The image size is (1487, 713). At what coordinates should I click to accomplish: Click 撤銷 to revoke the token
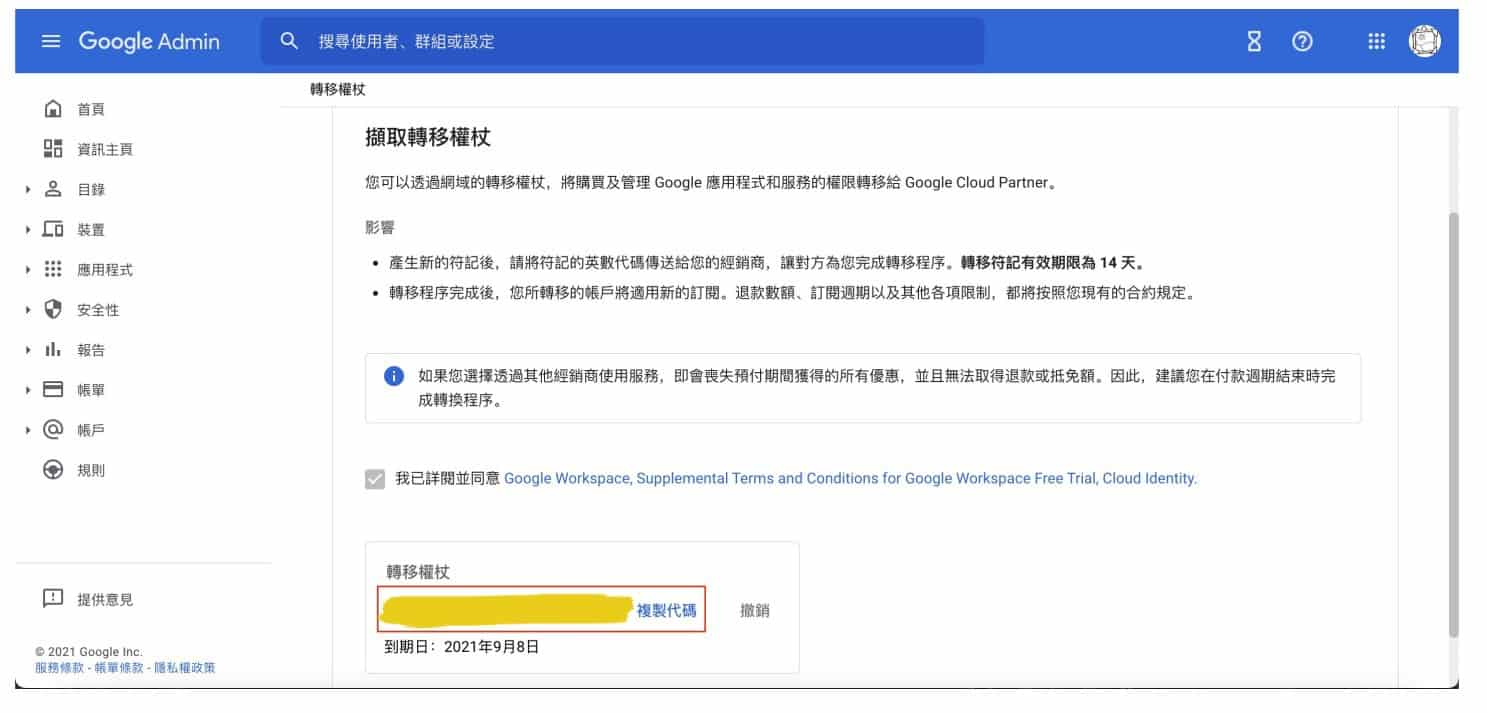click(x=755, y=610)
